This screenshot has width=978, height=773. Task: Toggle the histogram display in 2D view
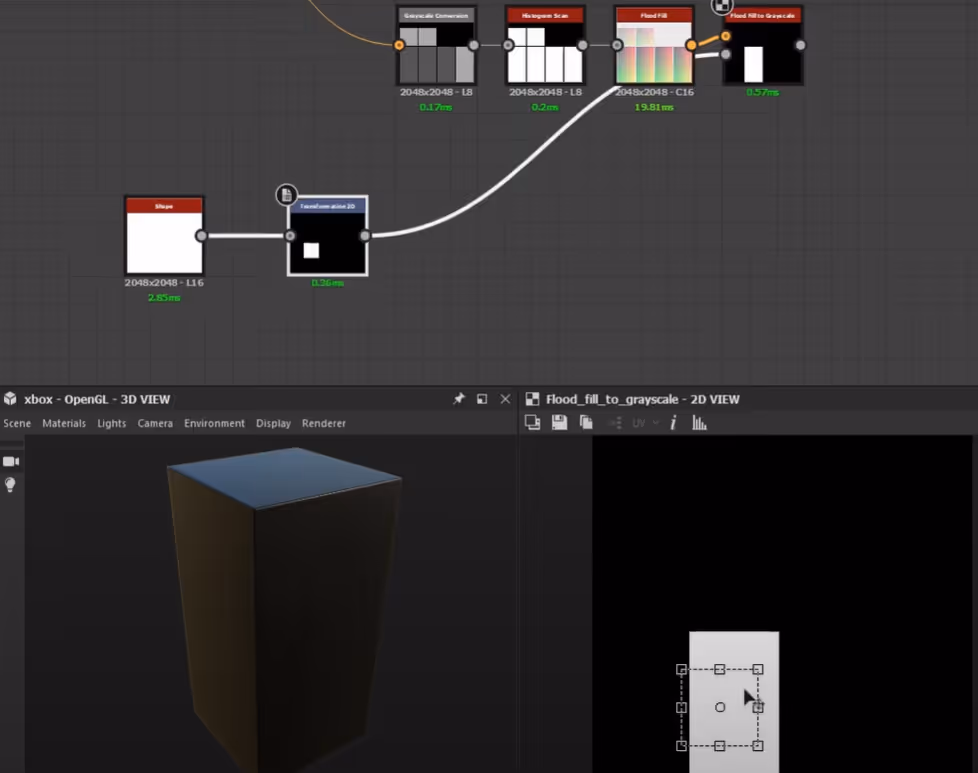pos(699,423)
